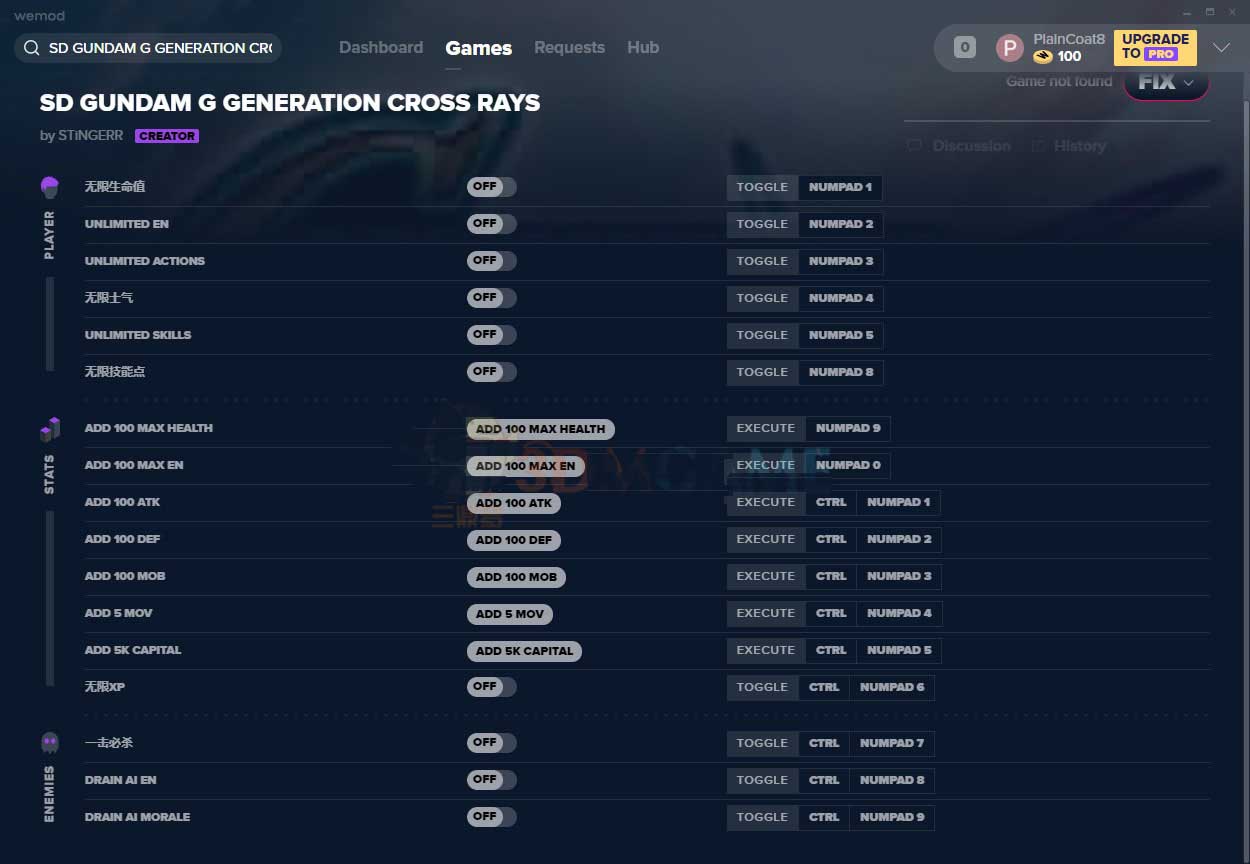Screen dimensions: 1250x864
Task: Toggle 无限XP switch
Action: [491, 687]
